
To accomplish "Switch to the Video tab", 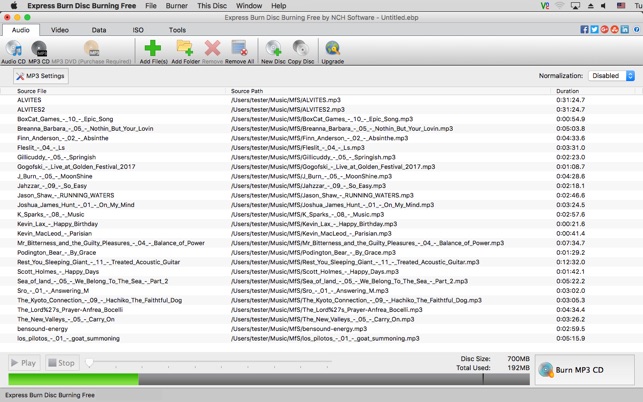I will [x=60, y=30].
